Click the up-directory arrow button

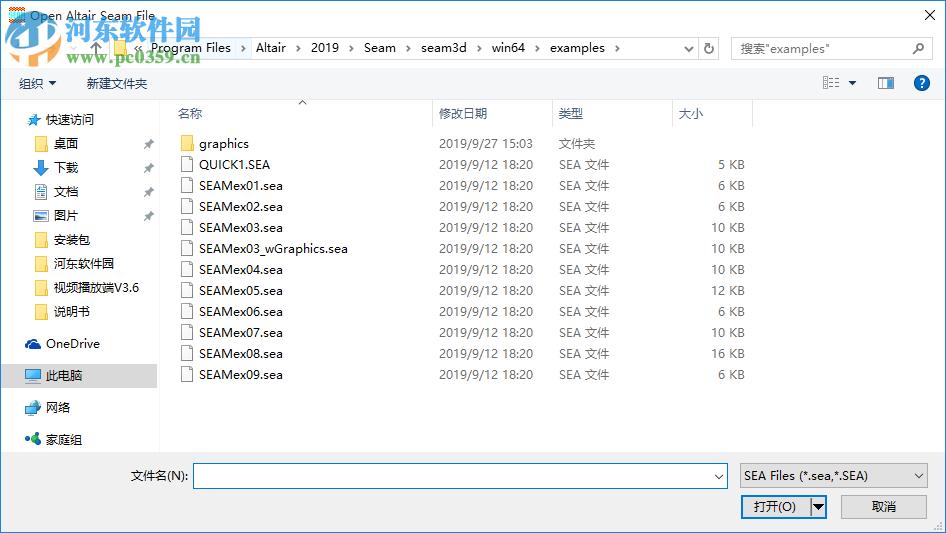tap(96, 48)
